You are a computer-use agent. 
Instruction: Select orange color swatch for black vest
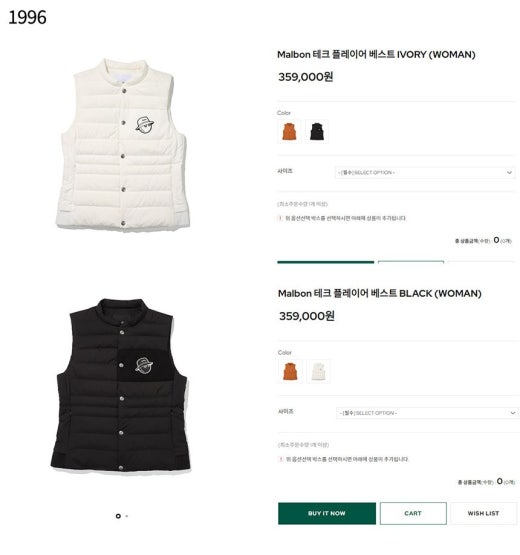pyautogui.click(x=290, y=371)
